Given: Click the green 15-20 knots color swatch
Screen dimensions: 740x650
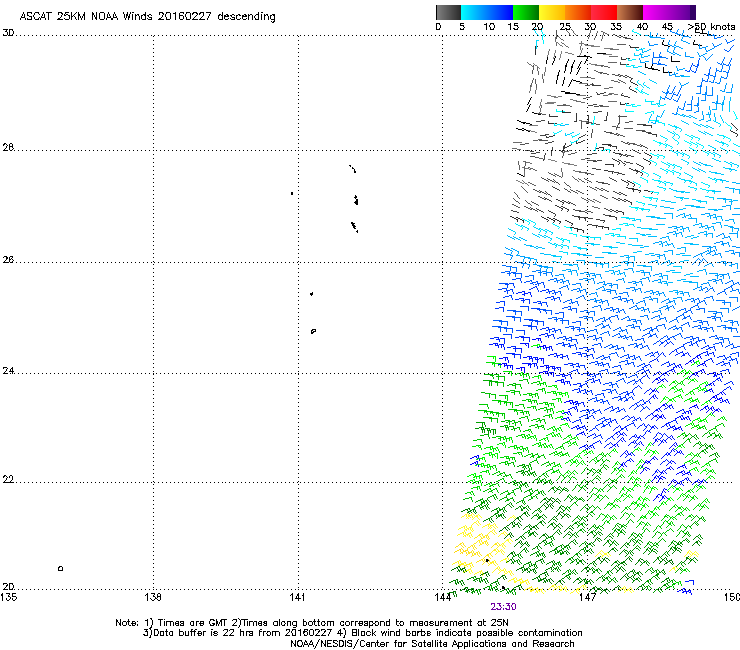Looking at the screenshot, I should 526,12.
